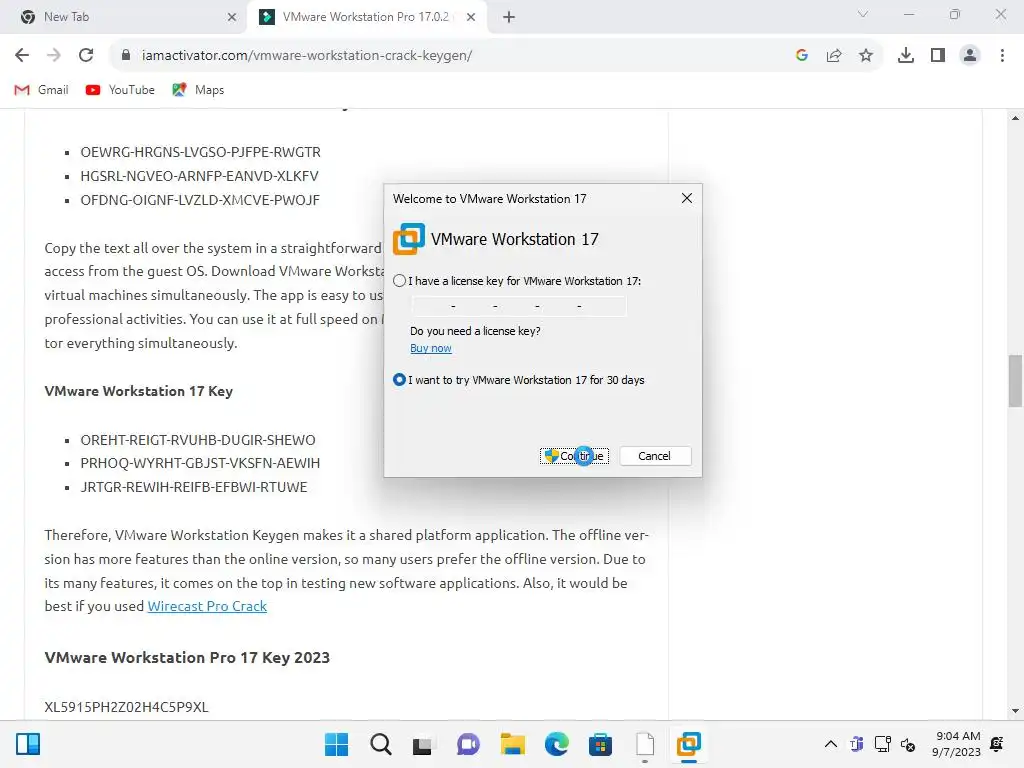Open Microsoft Store from taskbar
This screenshot has width=1024, height=768.
click(600, 744)
